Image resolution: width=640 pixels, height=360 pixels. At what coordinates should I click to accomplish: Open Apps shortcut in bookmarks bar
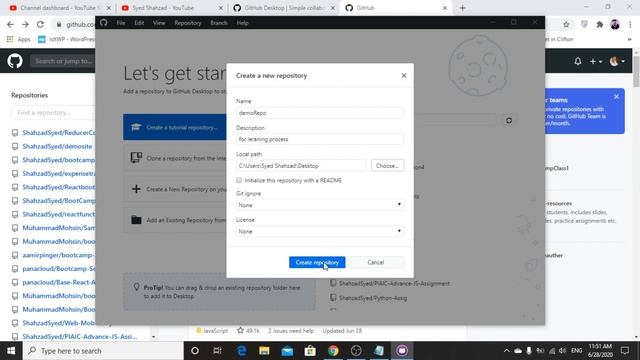point(19,39)
